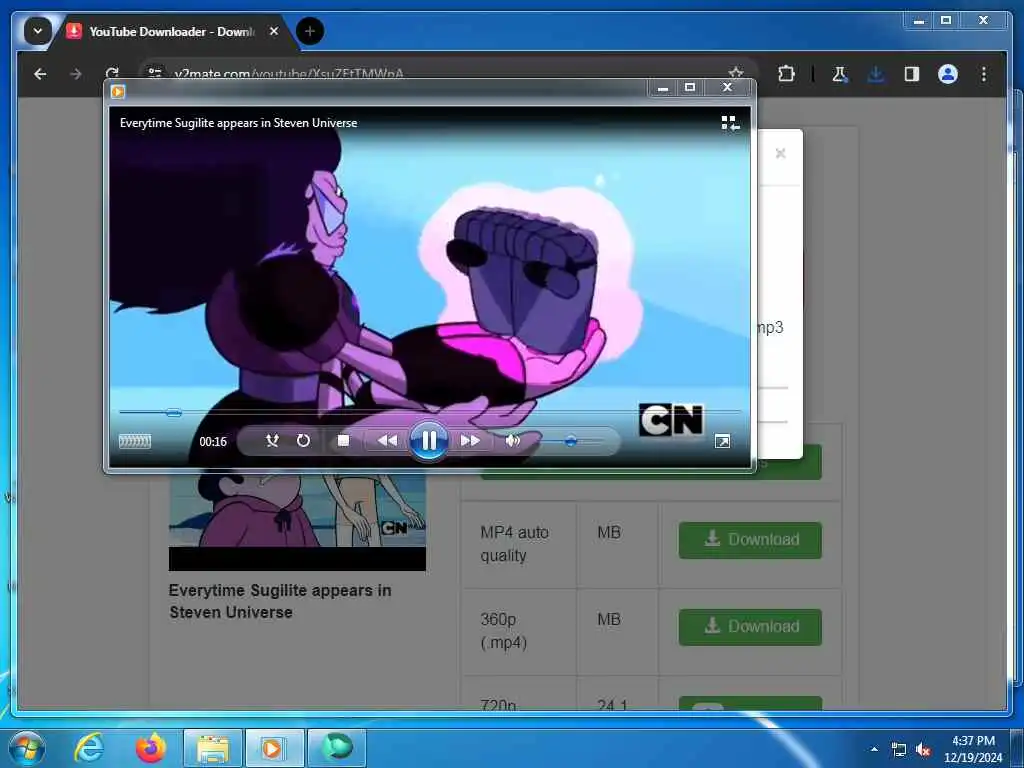Open Chrome three-dot menu
This screenshot has height=768, width=1024.
984,74
